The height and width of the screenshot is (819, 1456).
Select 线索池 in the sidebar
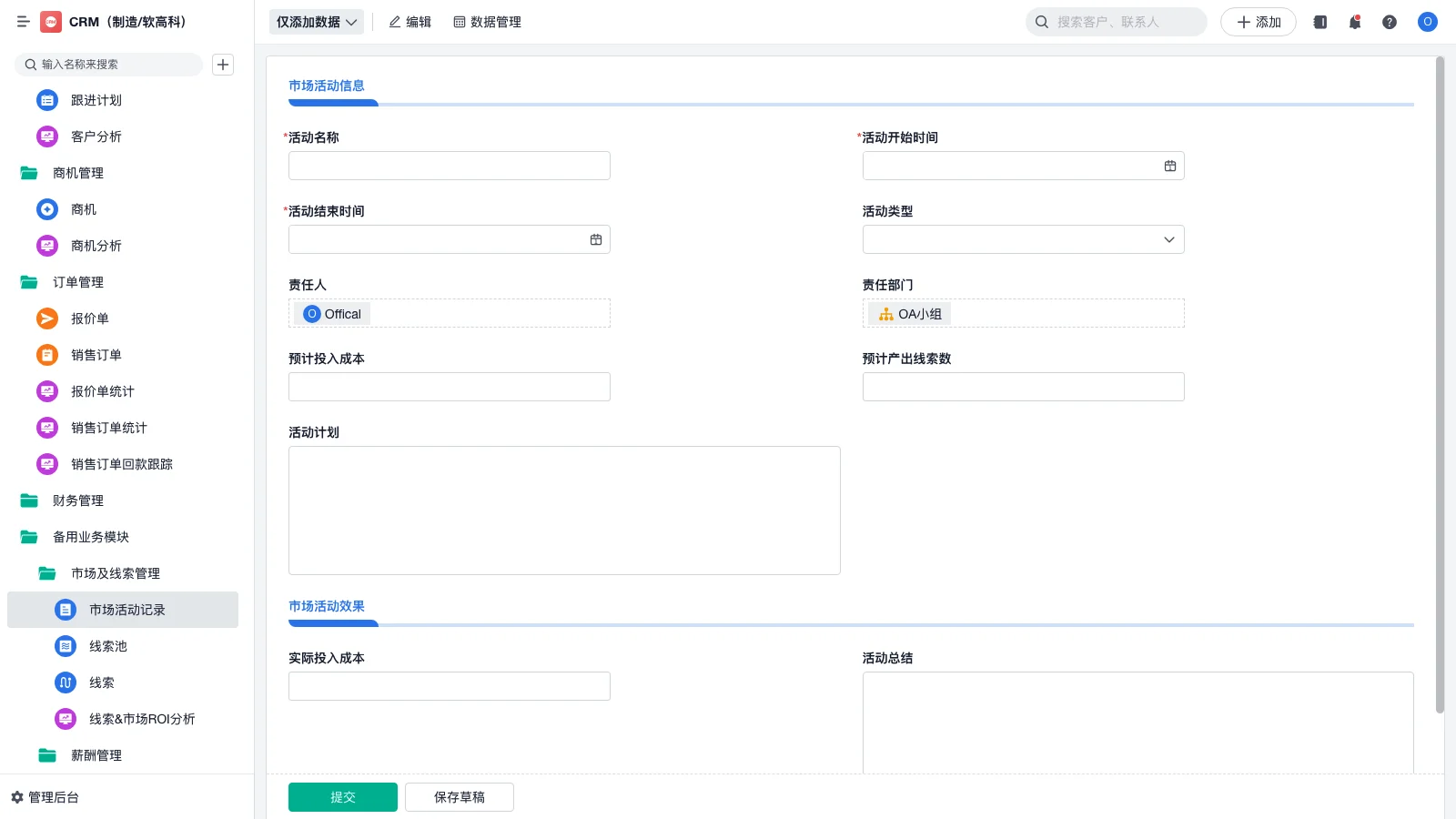click(x=107, y=646)
